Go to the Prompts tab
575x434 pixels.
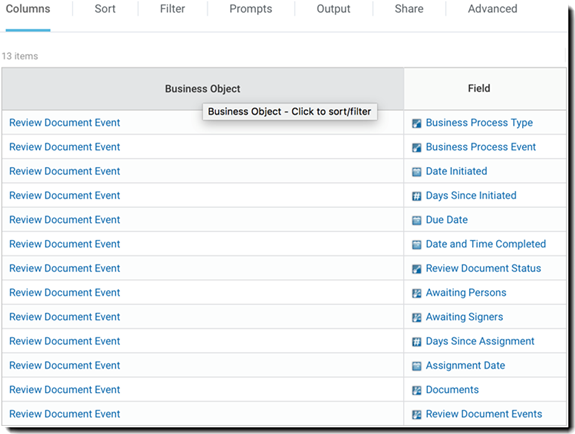coord(251,9)
